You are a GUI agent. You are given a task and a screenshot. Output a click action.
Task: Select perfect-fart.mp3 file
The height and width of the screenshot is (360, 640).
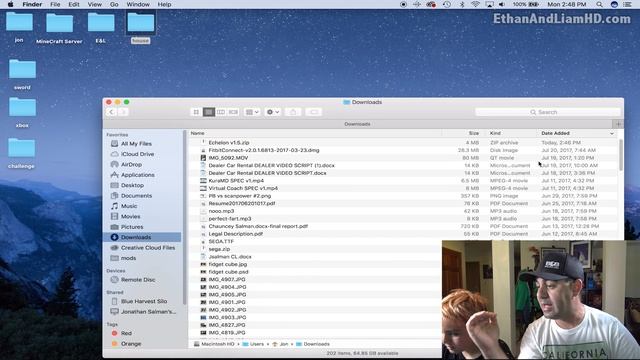pyautogui.click(x=230, y=219)
